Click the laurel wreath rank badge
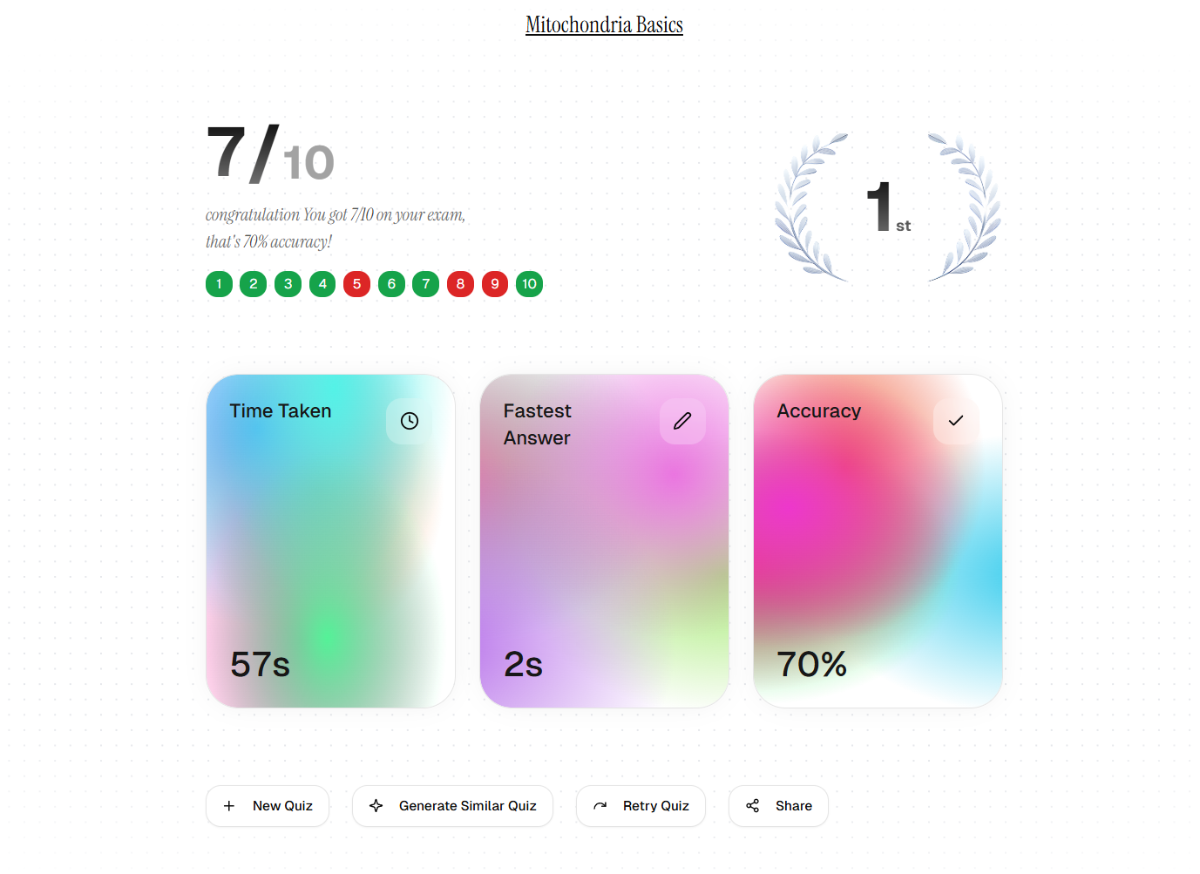The height and width of the screenshot is (874, 1200). tap(887, 208)
